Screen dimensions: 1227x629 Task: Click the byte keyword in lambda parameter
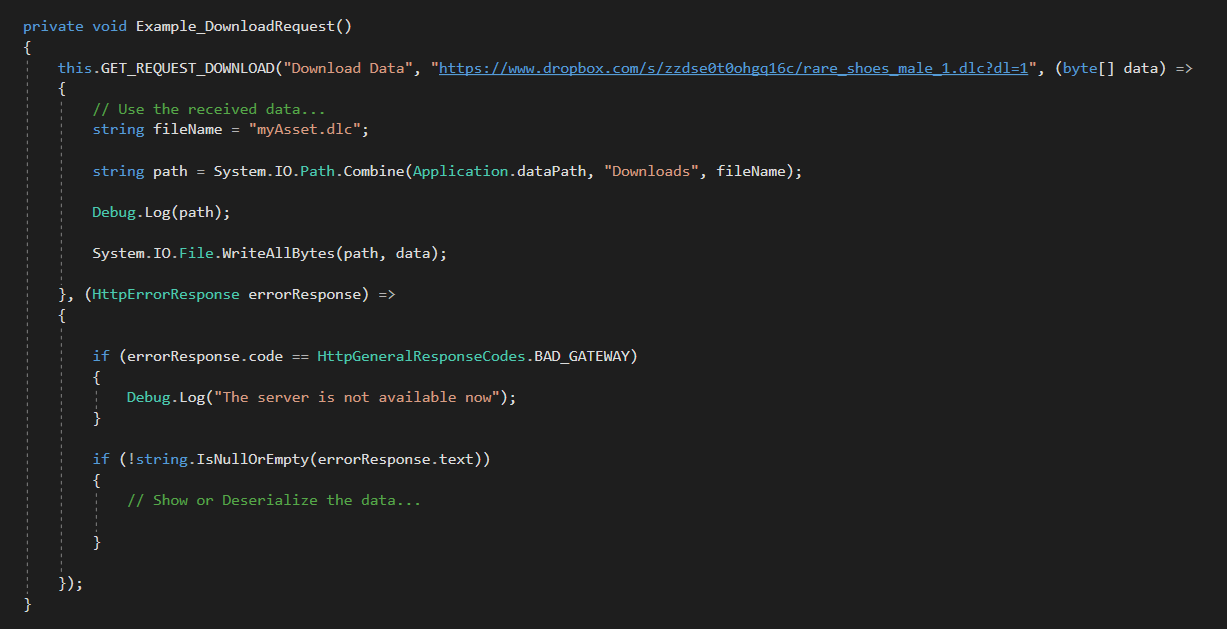(1079, 68)
